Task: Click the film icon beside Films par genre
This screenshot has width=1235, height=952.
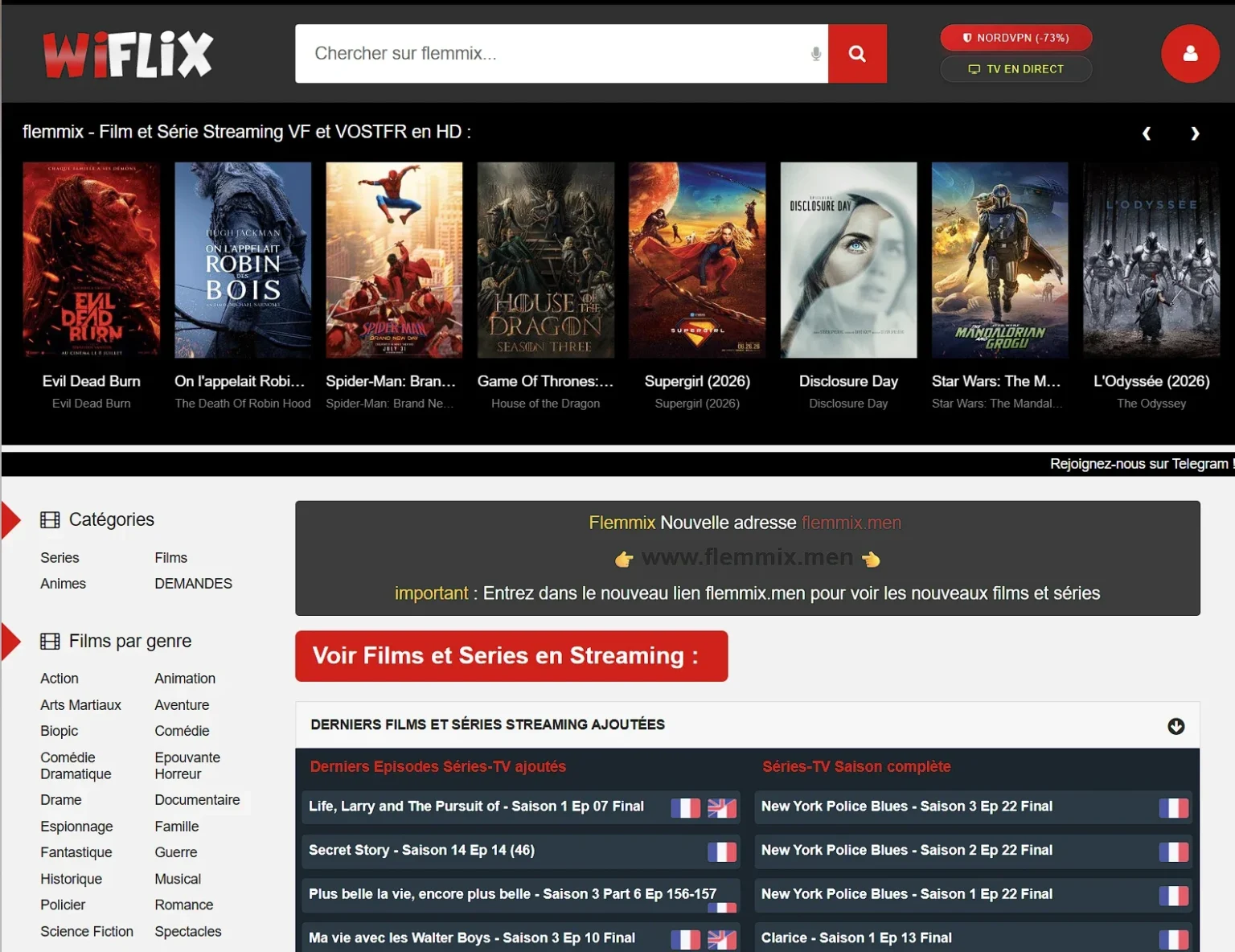Action: [50, 642]
